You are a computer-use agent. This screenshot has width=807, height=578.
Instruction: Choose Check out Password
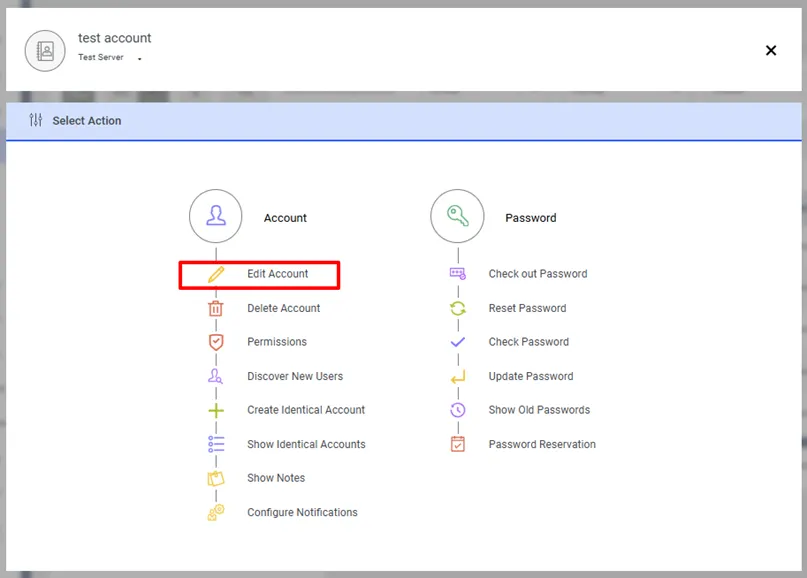point(538,274)
